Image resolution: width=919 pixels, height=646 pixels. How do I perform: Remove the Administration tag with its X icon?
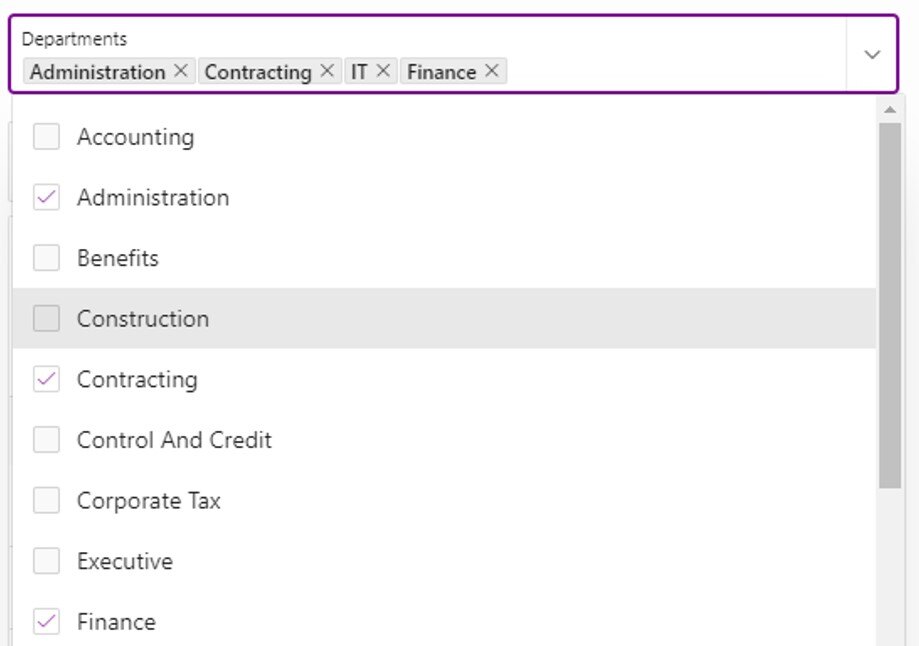tap(181, 71)
